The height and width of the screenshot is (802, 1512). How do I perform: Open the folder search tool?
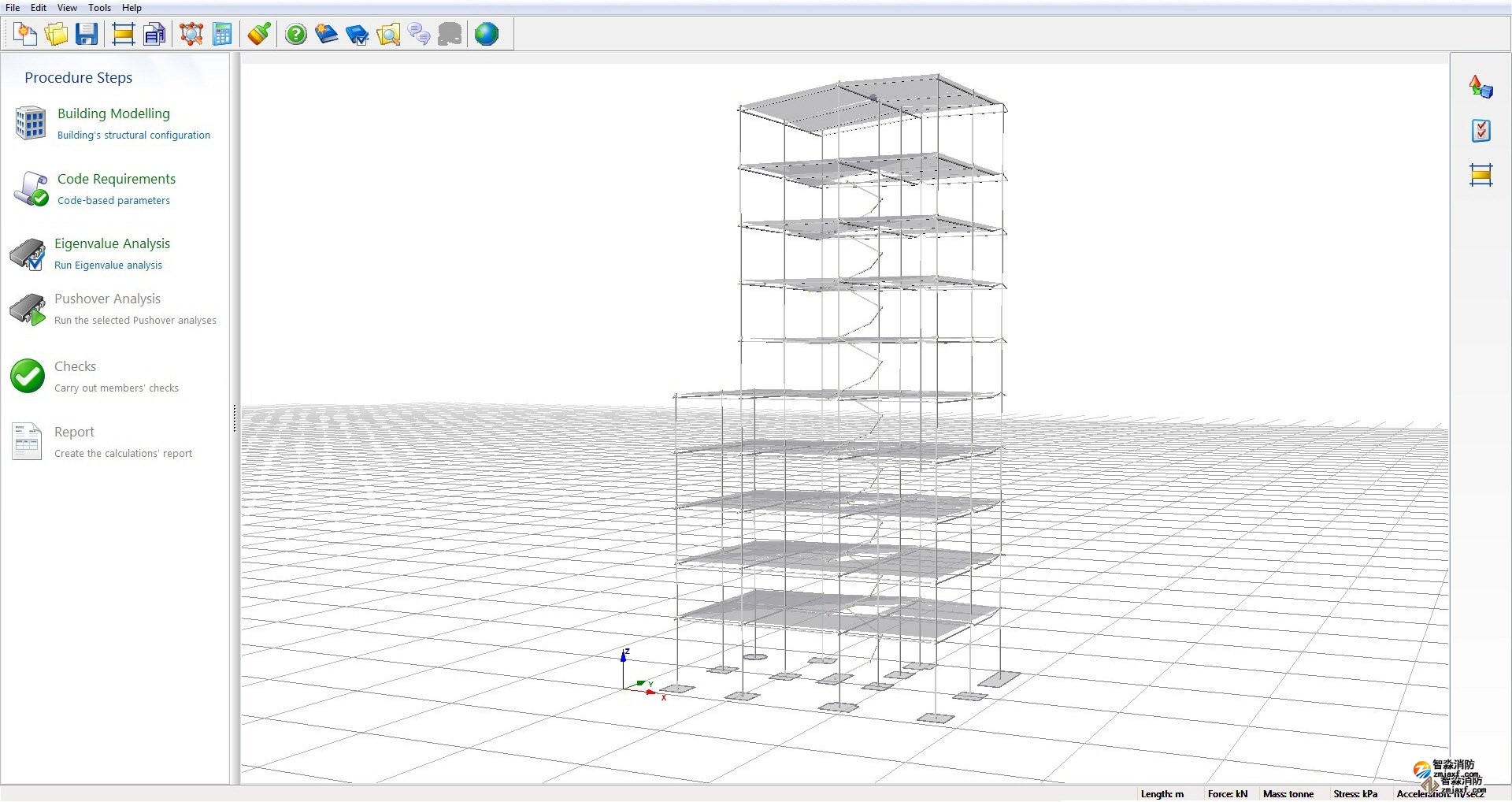tap(388, 34)
